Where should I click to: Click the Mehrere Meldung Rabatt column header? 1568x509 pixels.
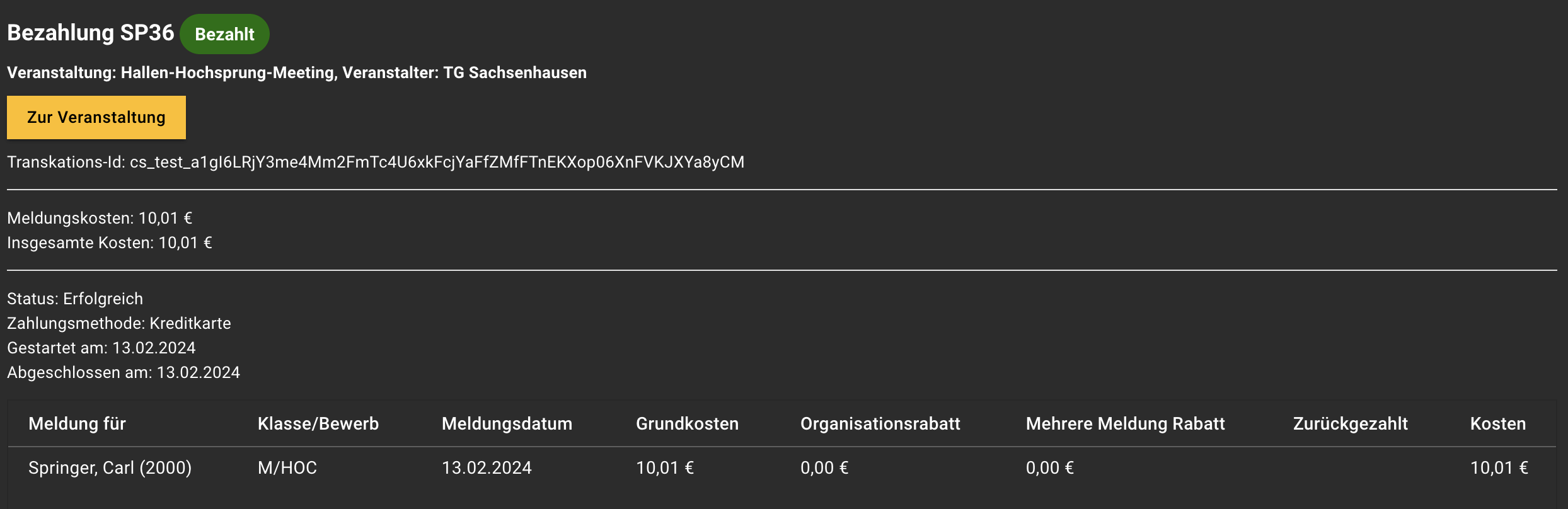[1125, 423]
